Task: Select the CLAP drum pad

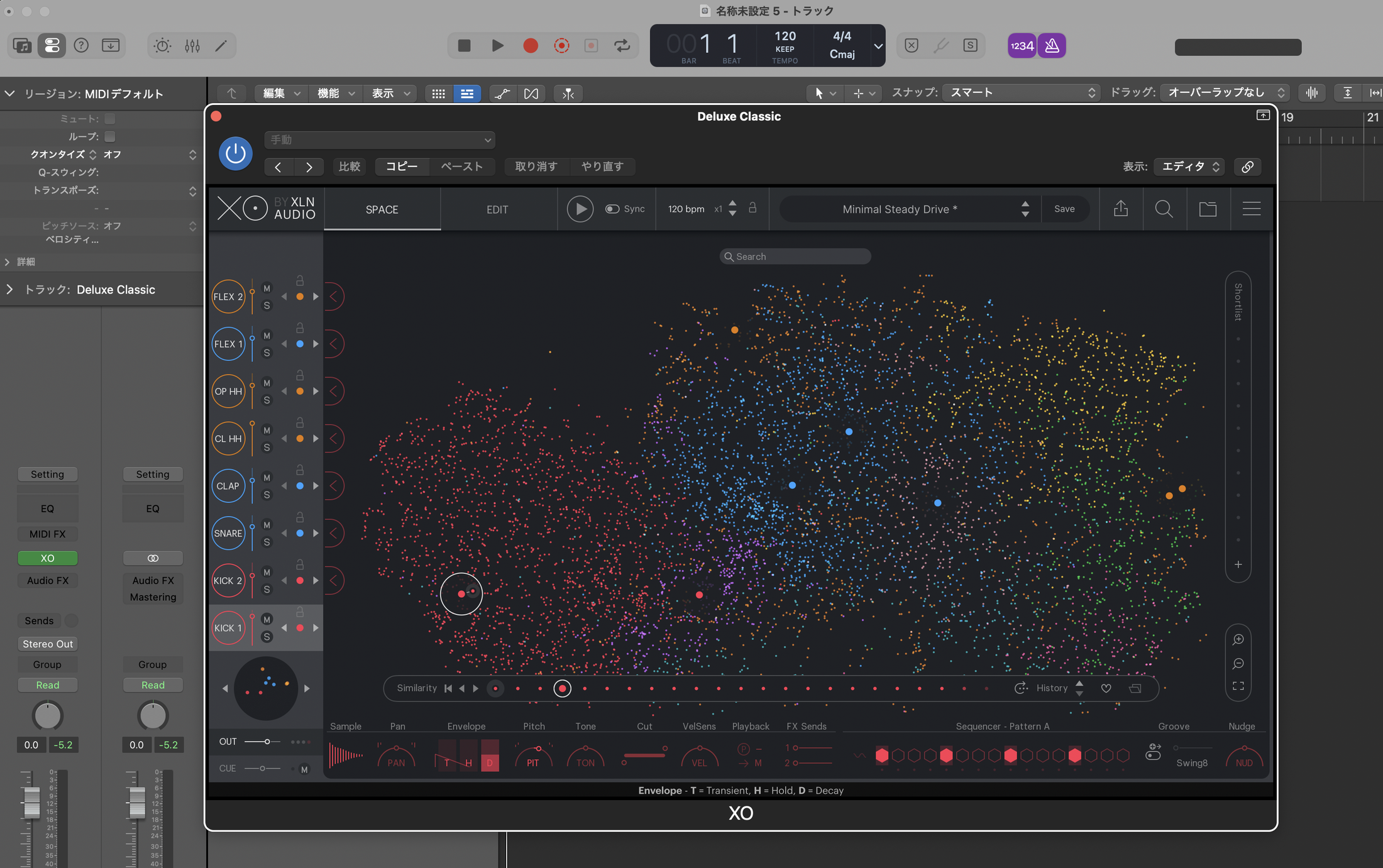Action: pos(228,486)
